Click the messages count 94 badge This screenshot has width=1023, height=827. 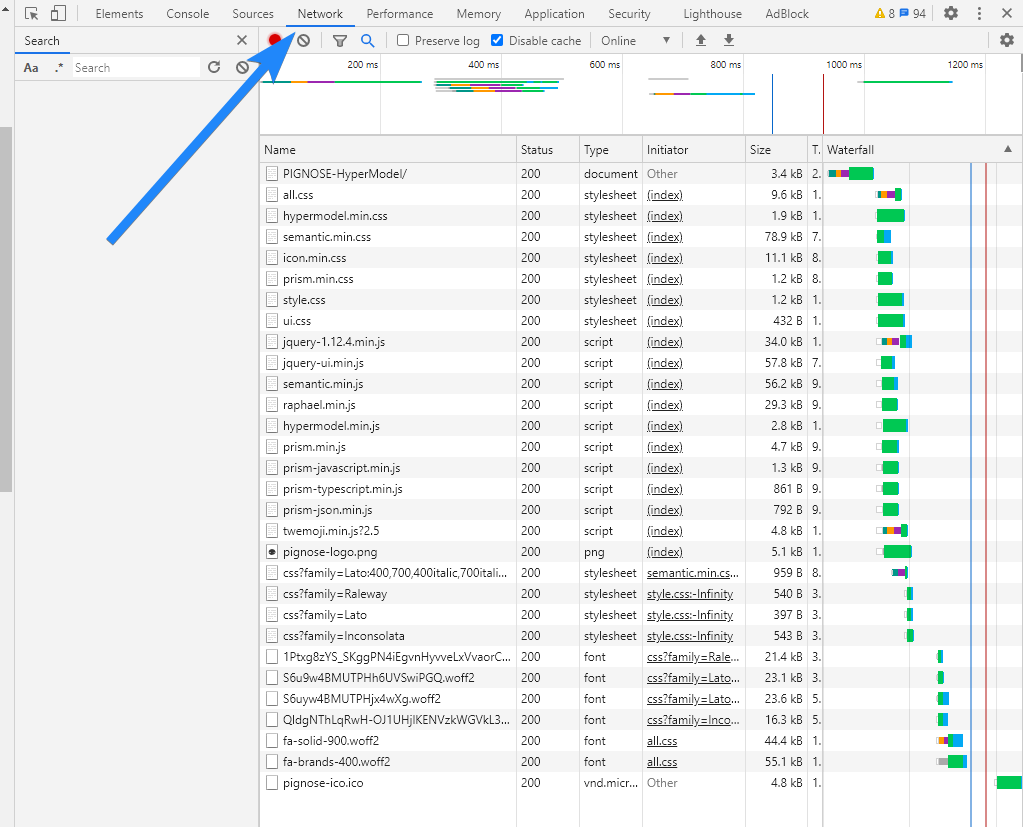coord(913,14)
